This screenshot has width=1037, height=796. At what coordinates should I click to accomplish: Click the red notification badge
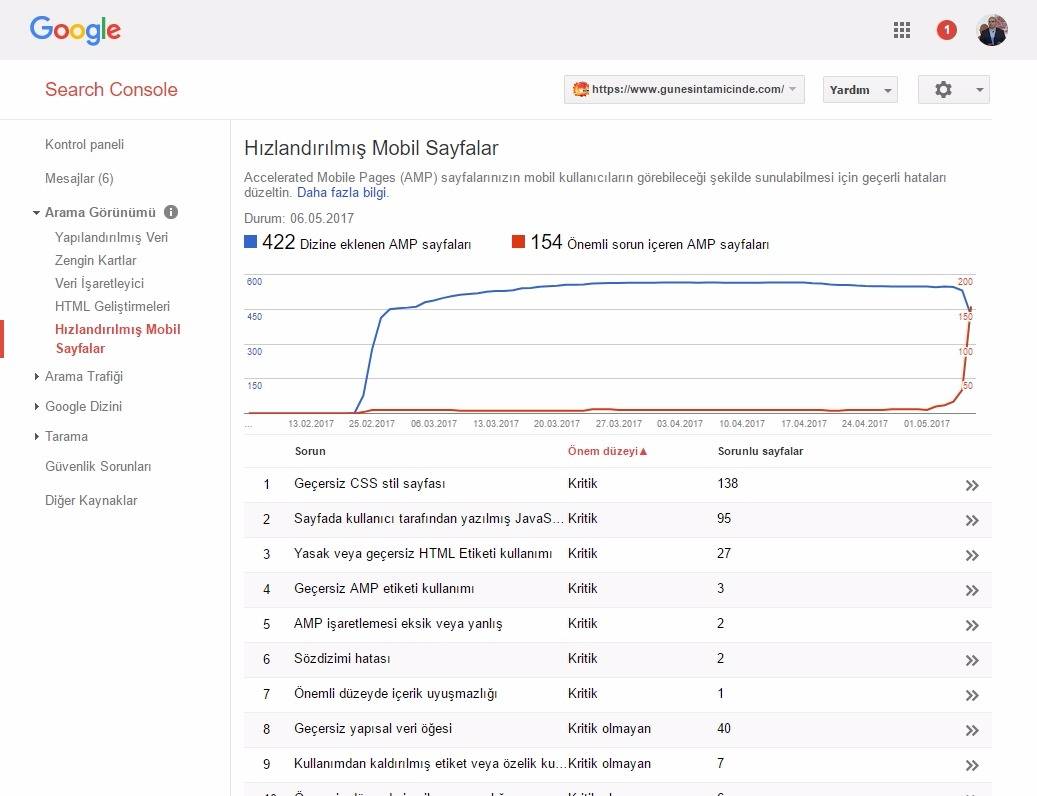946,30
